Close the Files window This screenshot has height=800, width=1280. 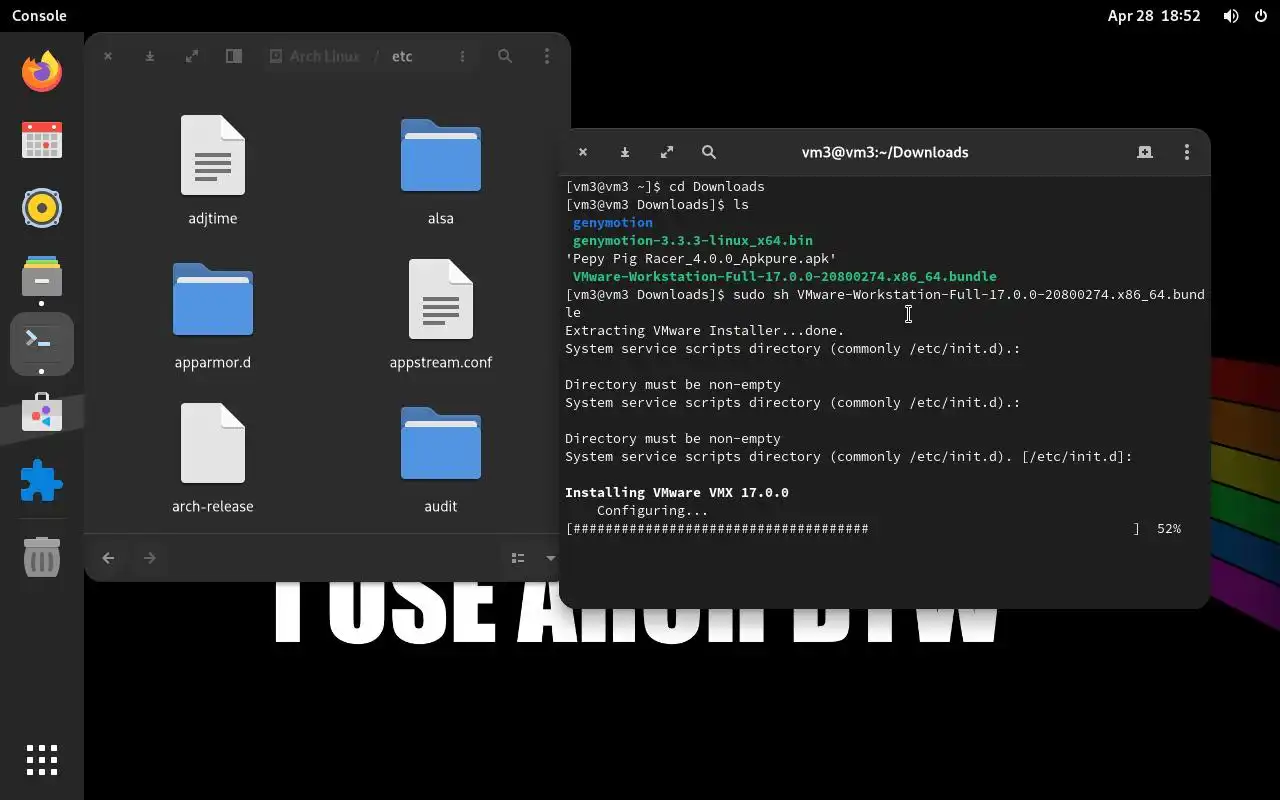point(108,56)
